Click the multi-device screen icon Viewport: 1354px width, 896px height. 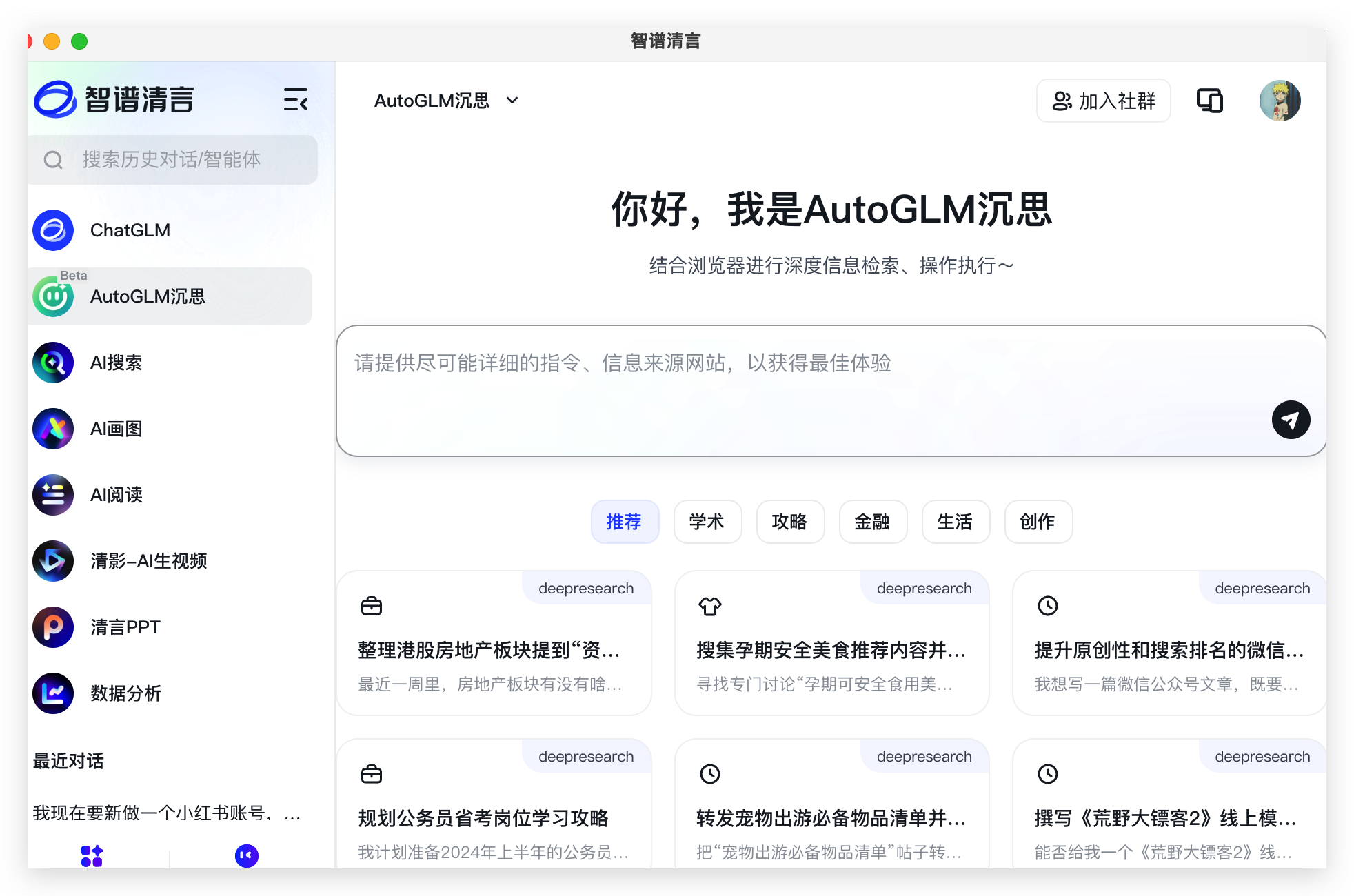pos(1210,101)
